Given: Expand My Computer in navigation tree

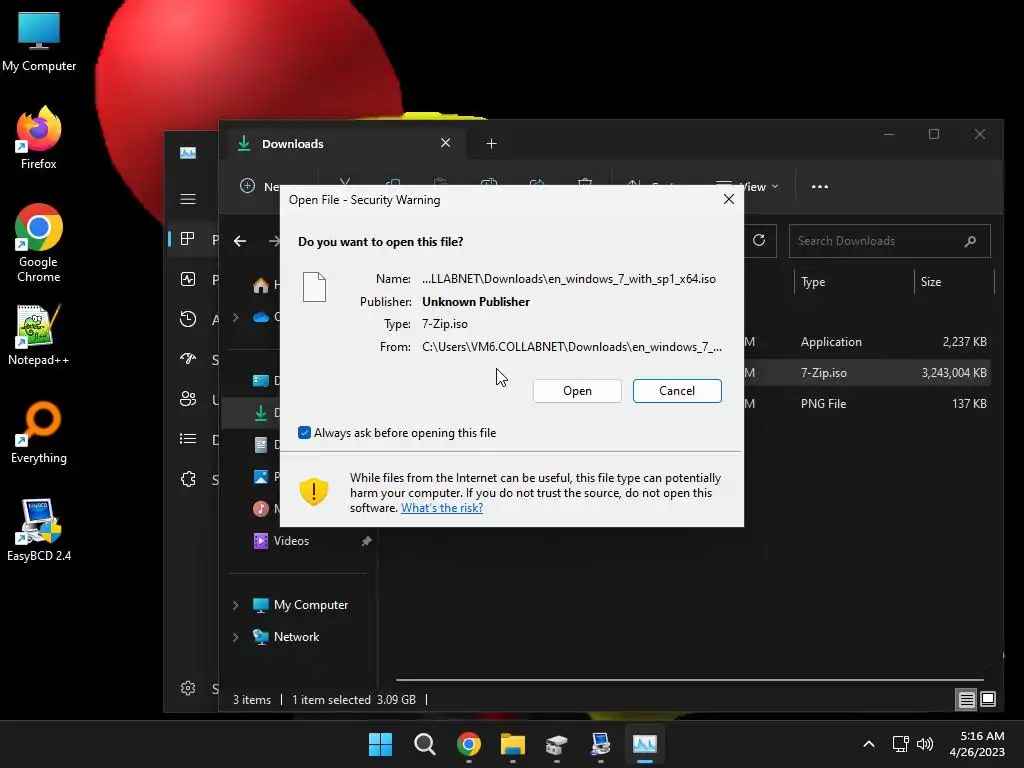Looking at the screenshot, I should [x=236, y=605].
